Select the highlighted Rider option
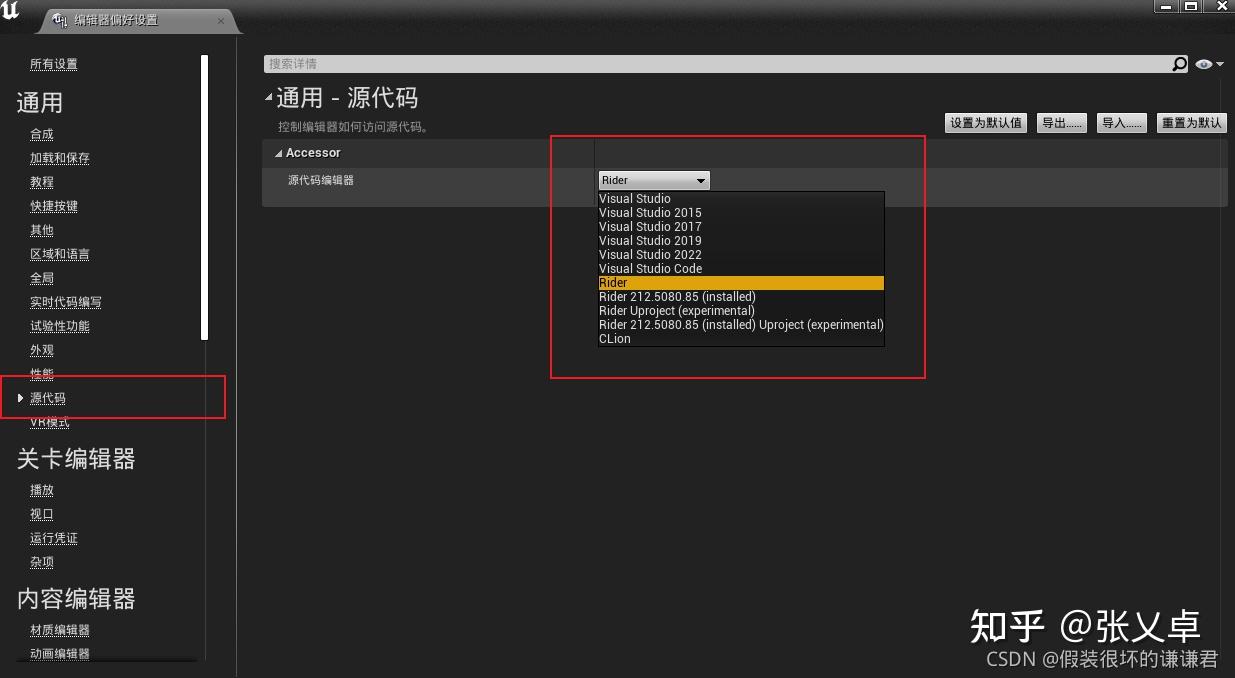 (741, 283)
